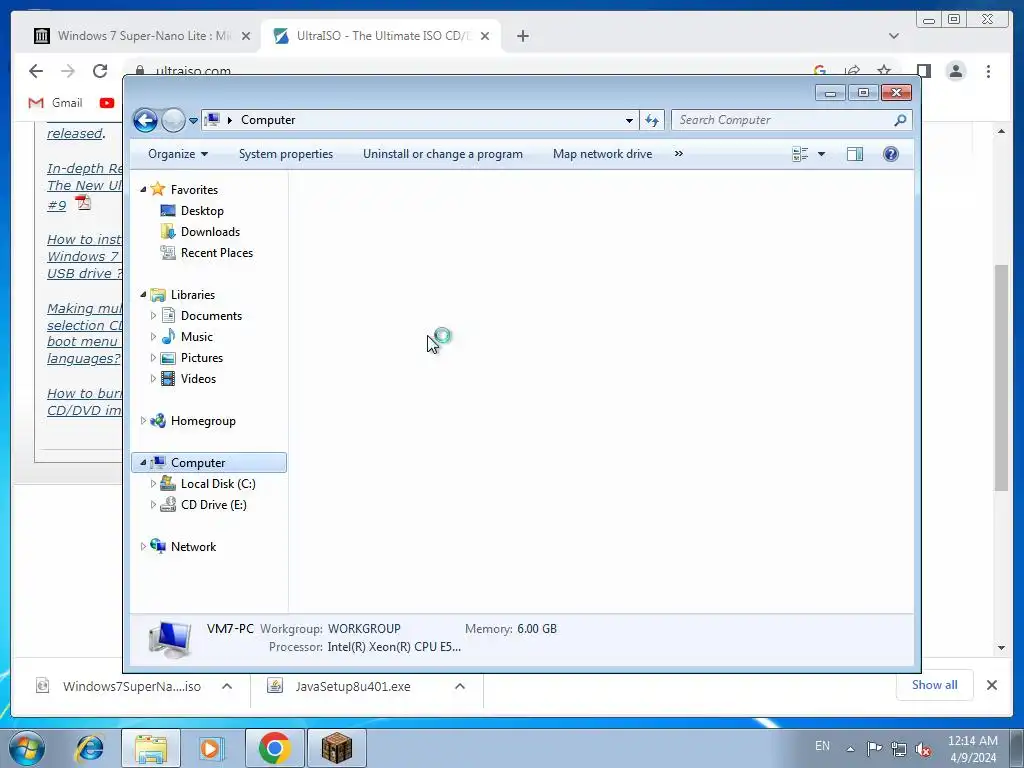Click Uninstall or change a program
The image size is (1024, 768).
click(443, 154)
